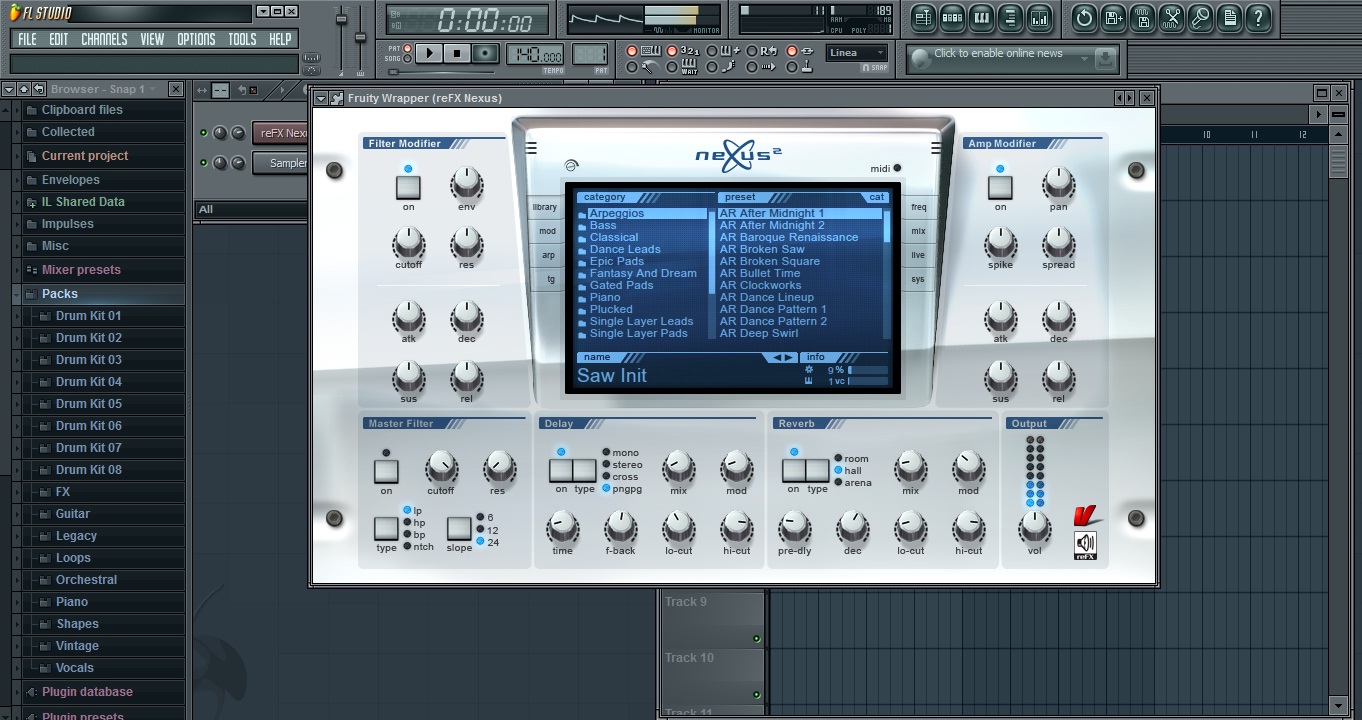
Task: Open the Nexus arp tab
Action: tap(548, 255)
